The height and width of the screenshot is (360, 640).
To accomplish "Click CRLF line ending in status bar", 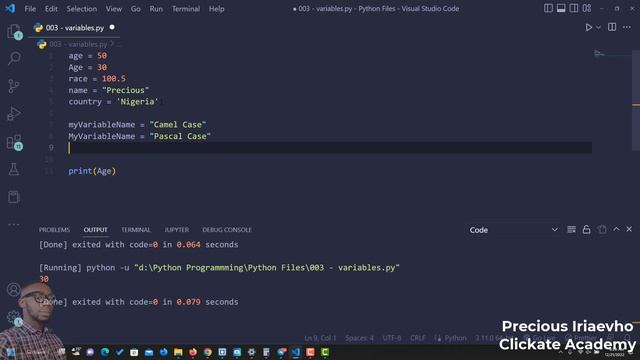I will click(x=418, y=338).
